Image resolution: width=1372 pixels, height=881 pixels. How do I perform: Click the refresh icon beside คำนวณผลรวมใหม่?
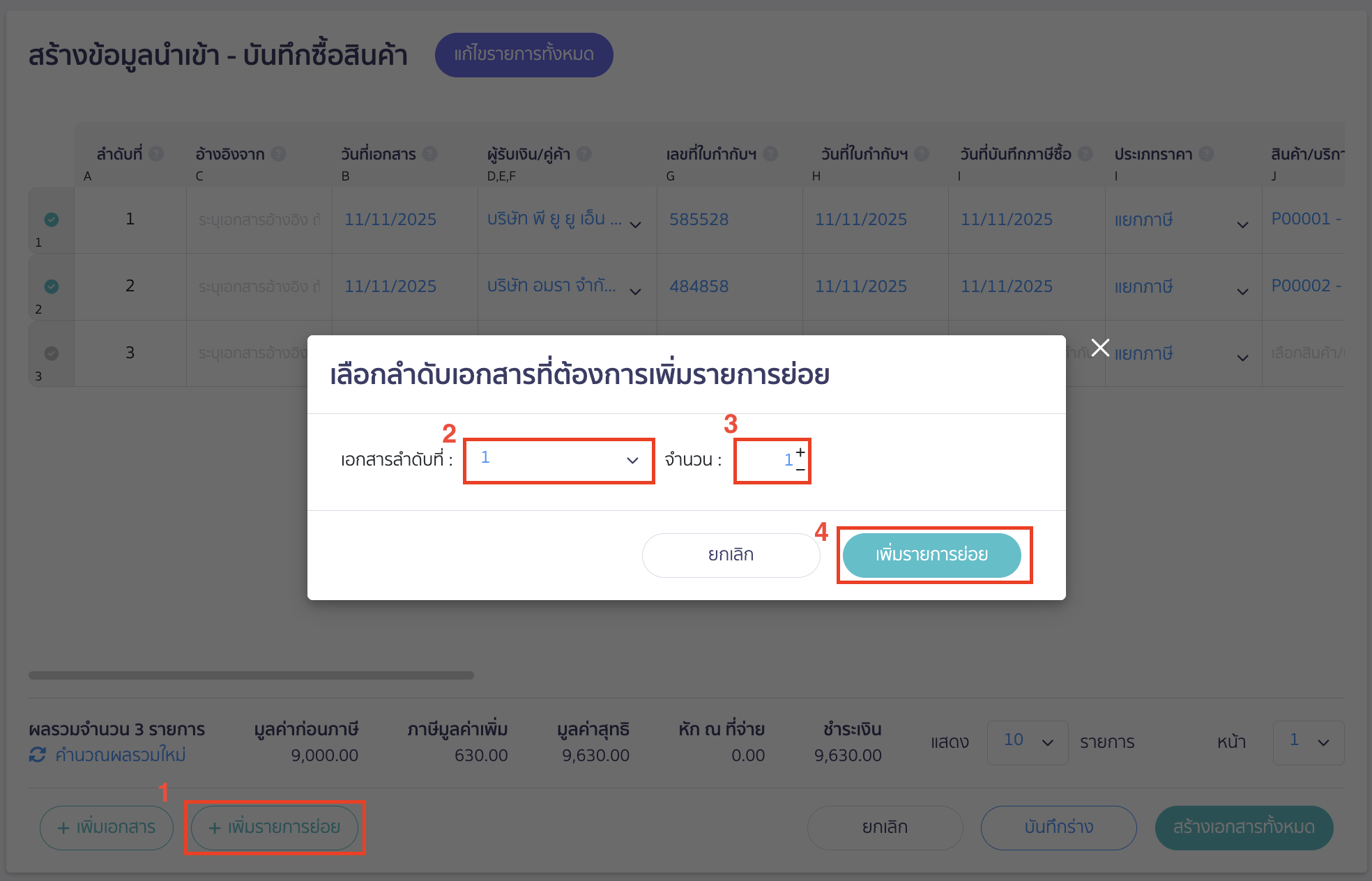tap(38, 755)
